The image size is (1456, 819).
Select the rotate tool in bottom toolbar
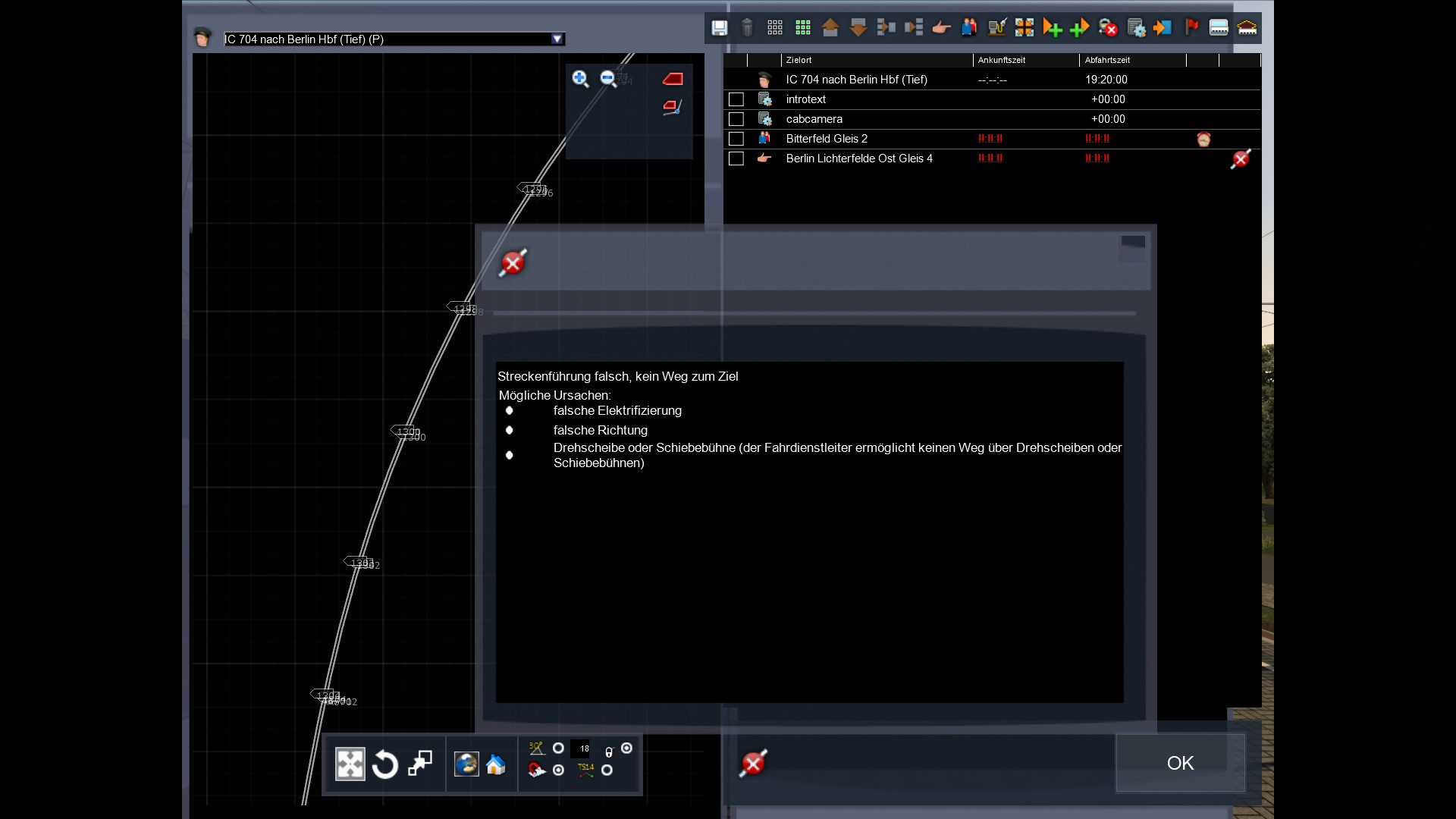coord(384,764)
